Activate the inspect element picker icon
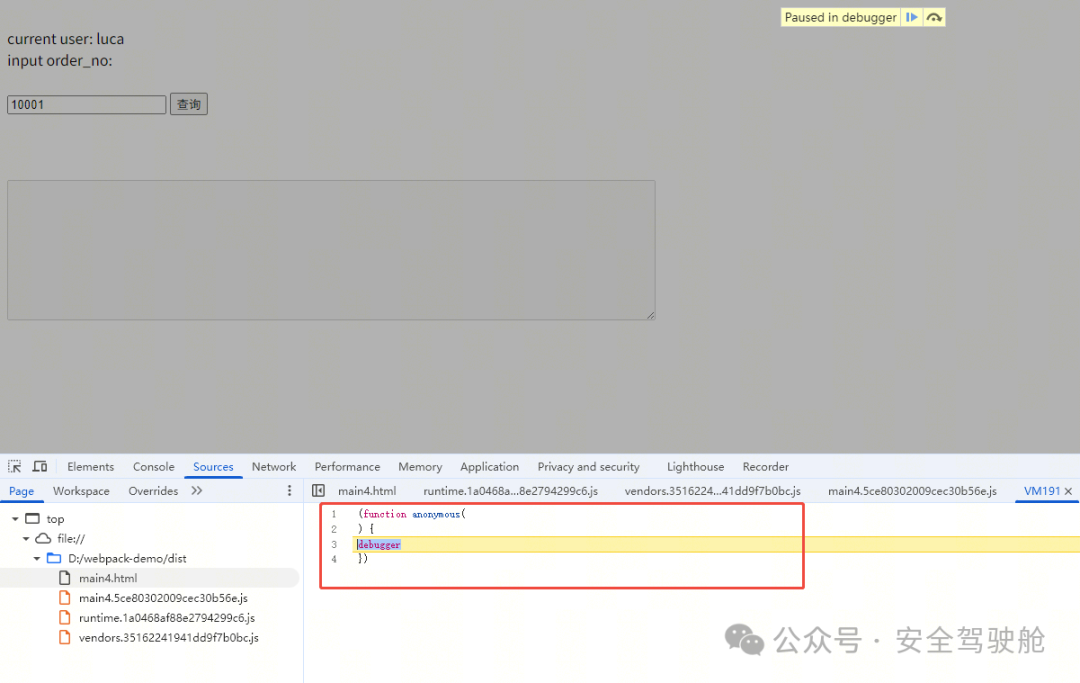The height and width of the screenshot is (683, 1080). [x=14, y=466]
